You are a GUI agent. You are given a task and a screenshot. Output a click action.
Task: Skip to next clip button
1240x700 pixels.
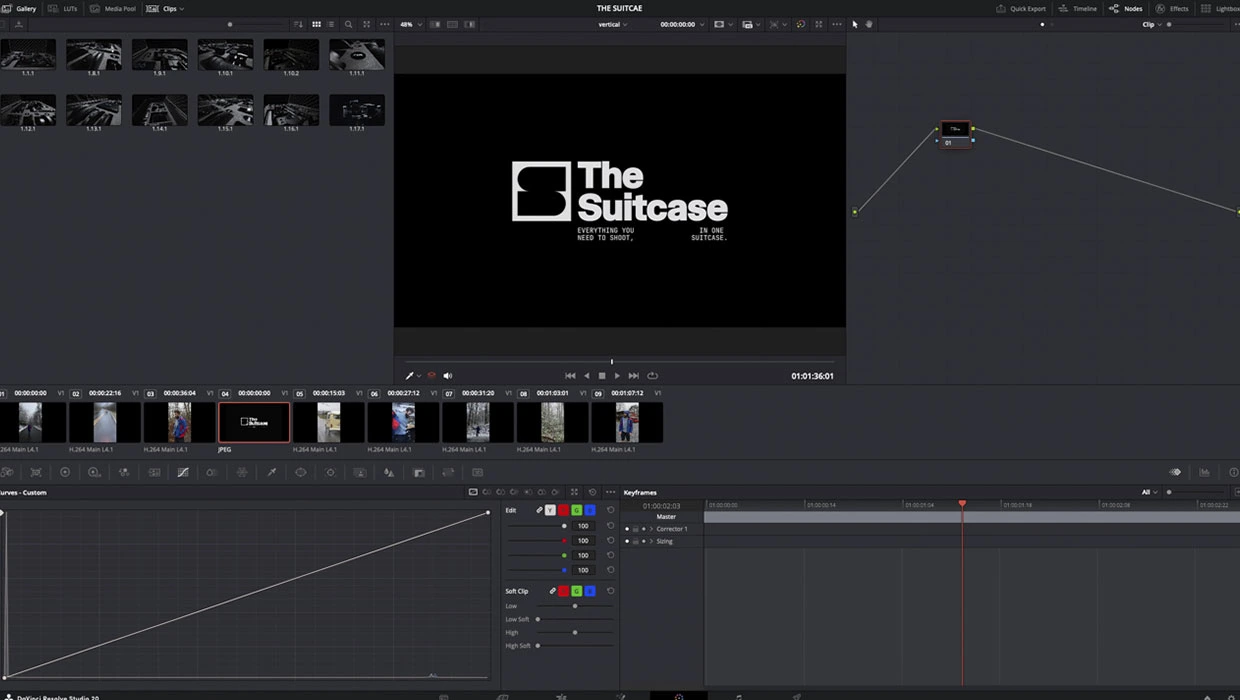pyautogui.click(x=633, y=376)
